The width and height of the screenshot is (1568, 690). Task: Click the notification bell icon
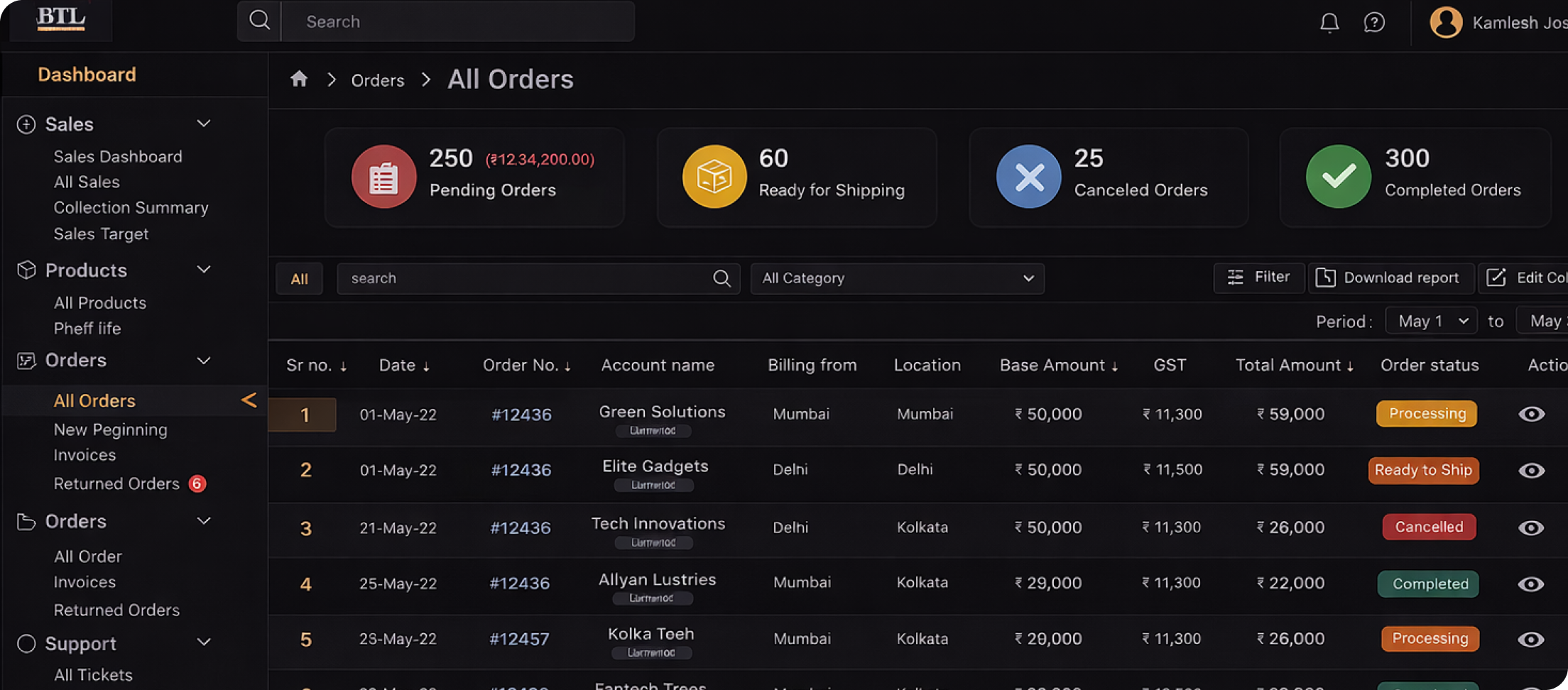click(x=1329, y=23)
